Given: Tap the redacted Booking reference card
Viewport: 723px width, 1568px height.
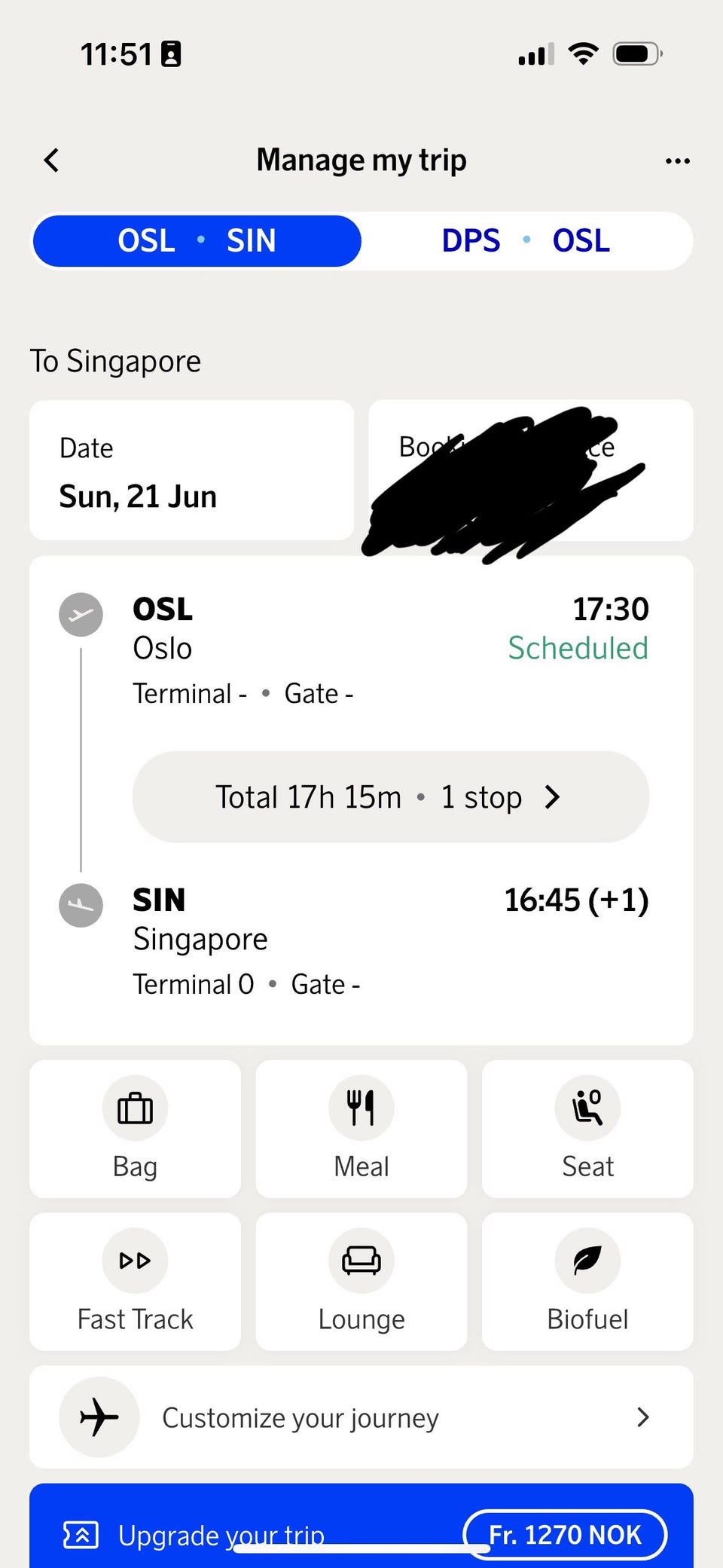Looking at the screenshot, I should [530, 470].
